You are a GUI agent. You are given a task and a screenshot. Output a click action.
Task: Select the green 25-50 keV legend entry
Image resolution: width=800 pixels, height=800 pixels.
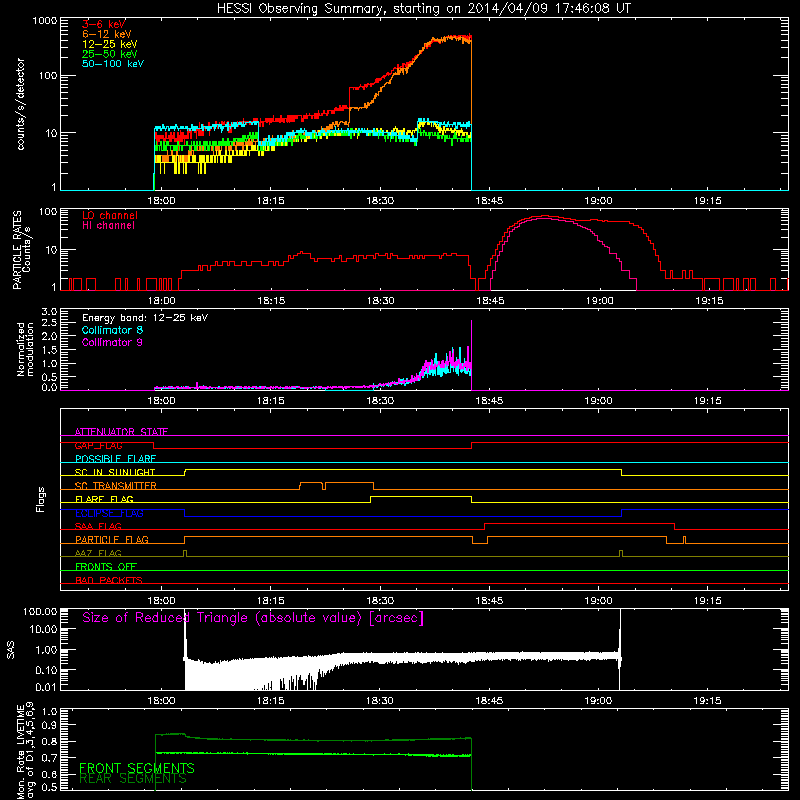(x=110, y=54)
